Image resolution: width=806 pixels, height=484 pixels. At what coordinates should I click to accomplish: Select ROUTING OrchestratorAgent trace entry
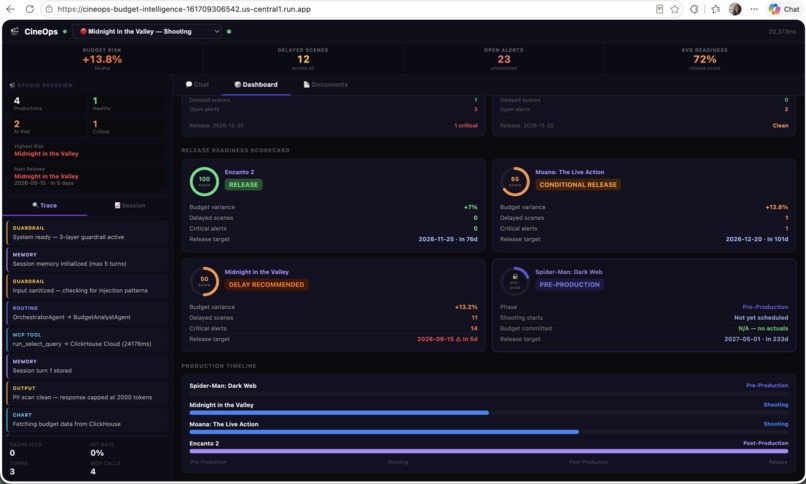coord(87,313)
